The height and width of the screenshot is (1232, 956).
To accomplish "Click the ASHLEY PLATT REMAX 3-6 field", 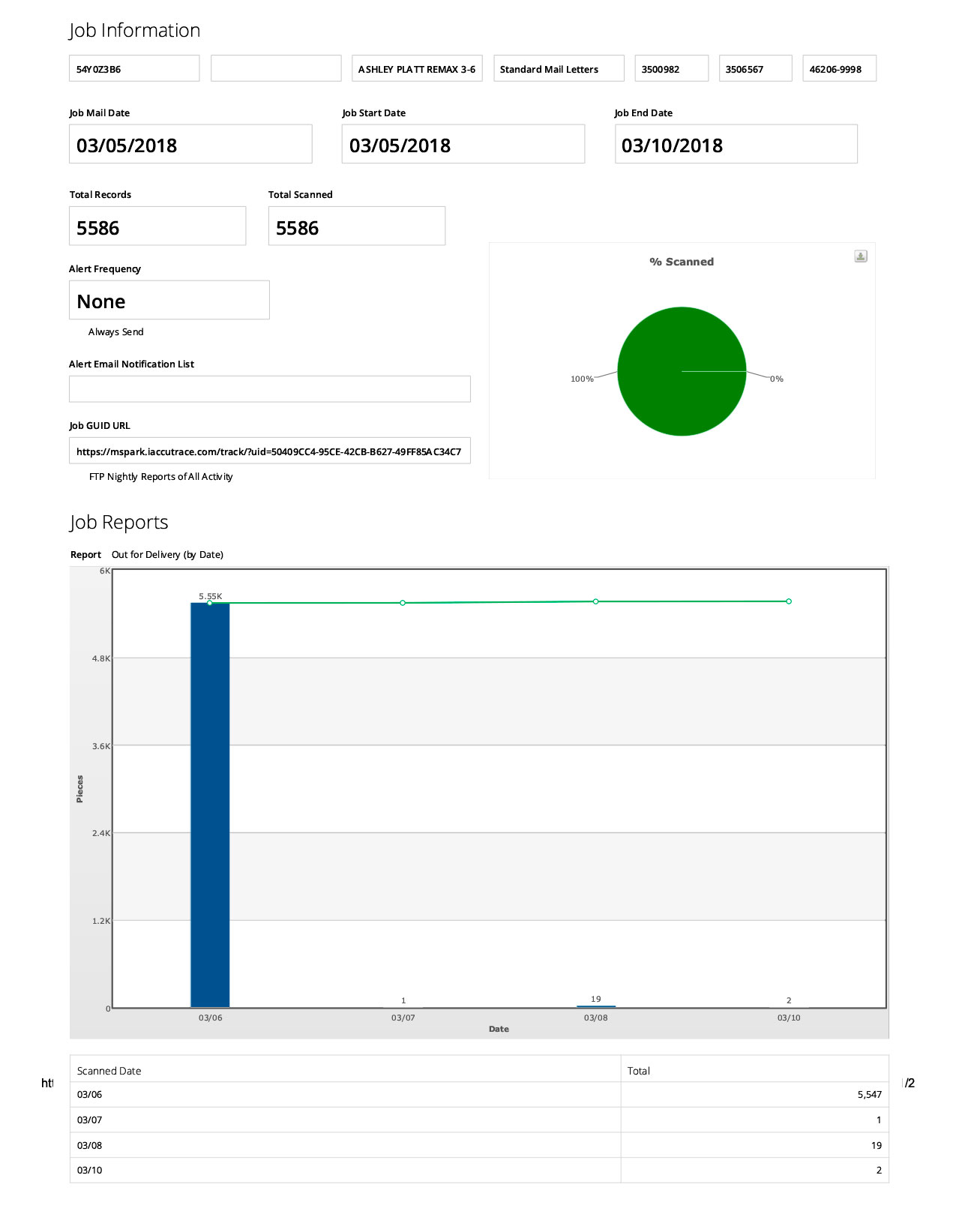I will [x=417, y=69].
